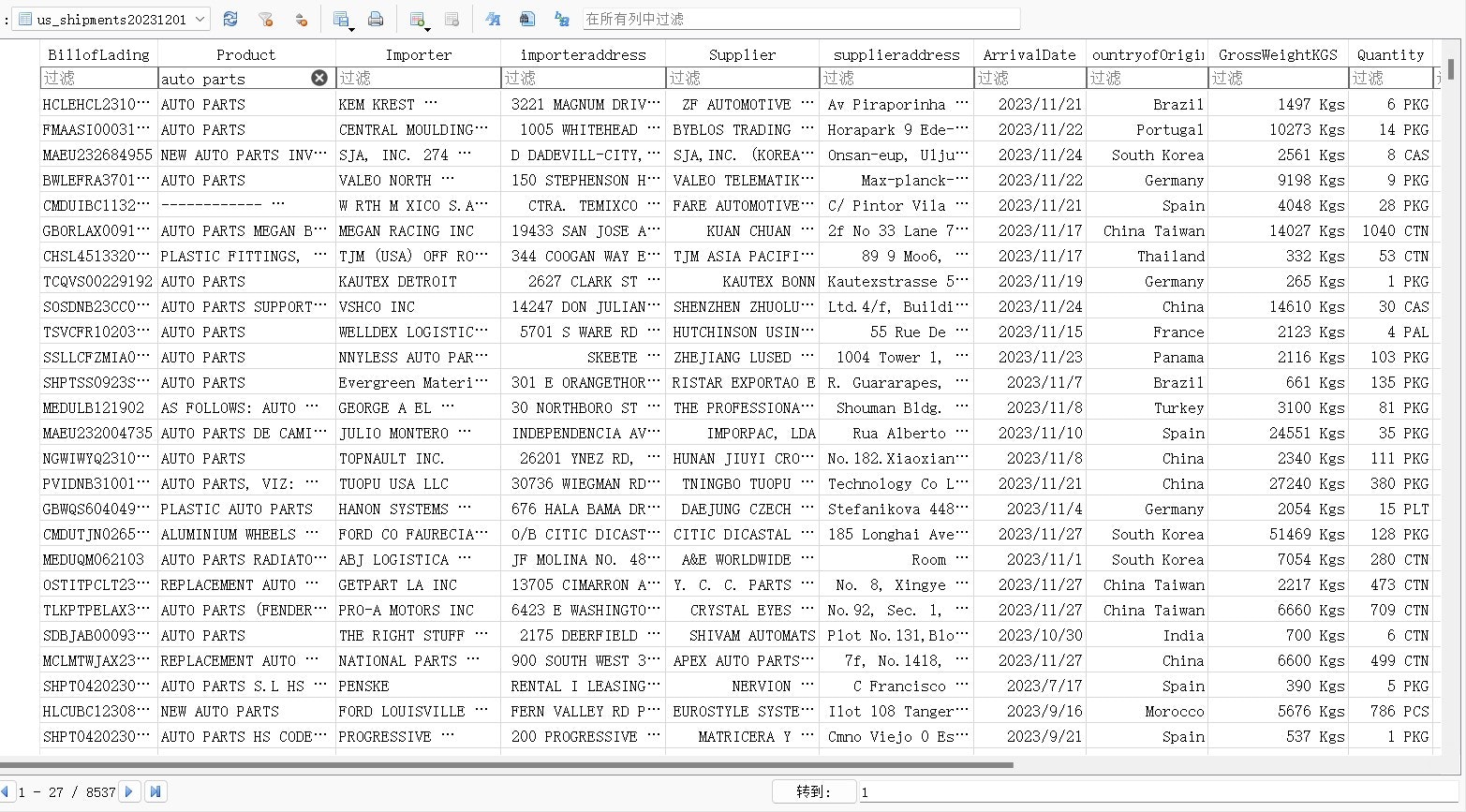Screen dimensions: 1466x812
Task: Delete current record icon
Action: pos(452,19)
